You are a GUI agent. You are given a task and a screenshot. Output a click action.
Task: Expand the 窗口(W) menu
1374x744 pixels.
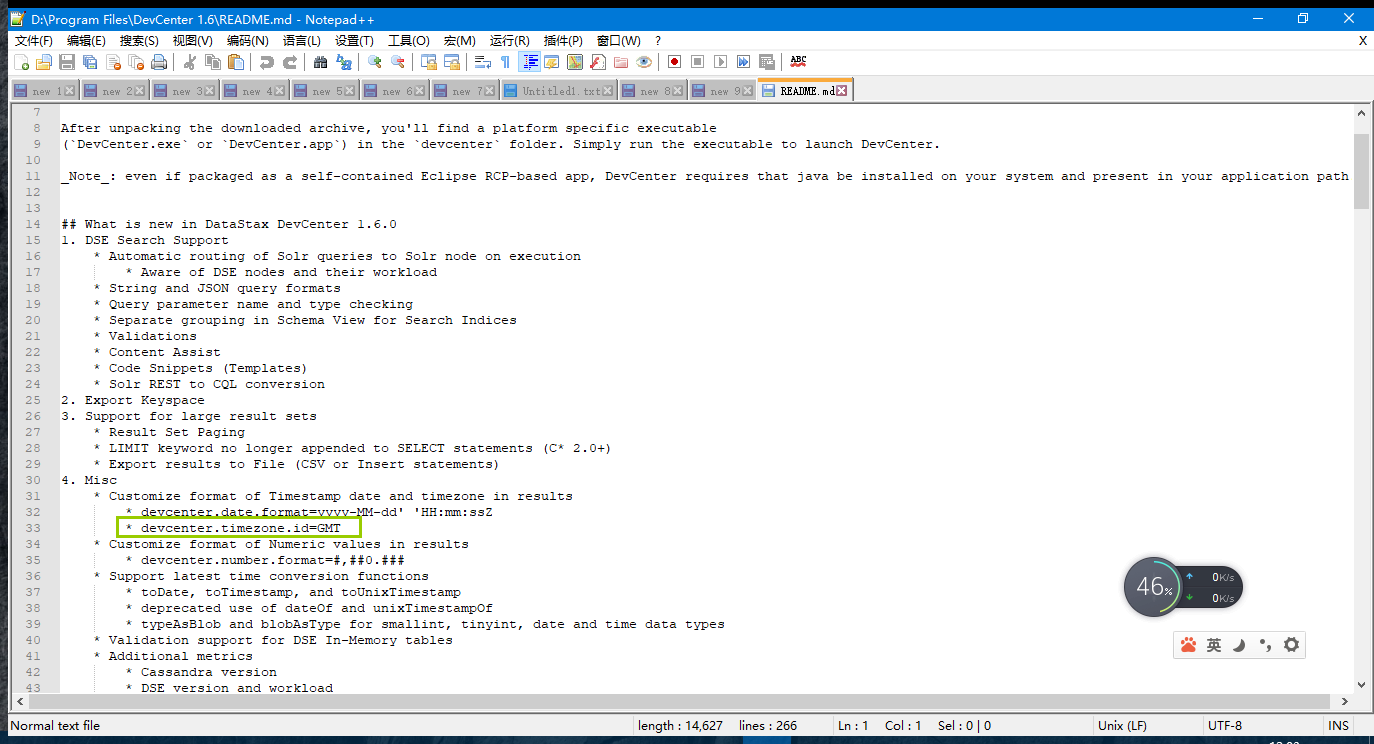coord(618,40)
